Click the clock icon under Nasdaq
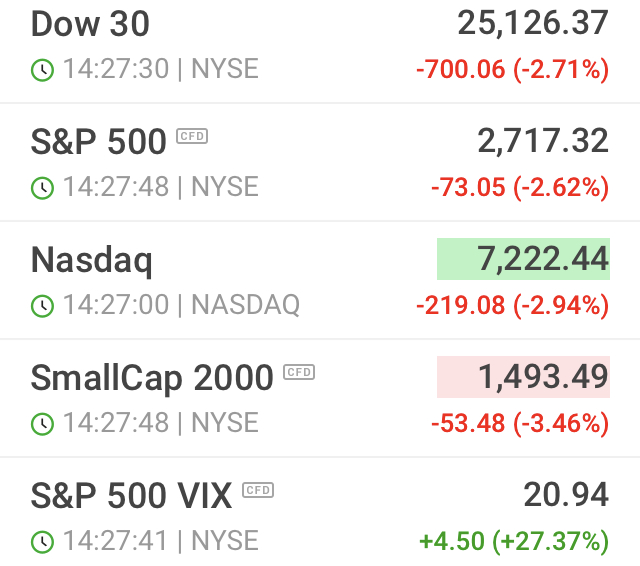 42,306
